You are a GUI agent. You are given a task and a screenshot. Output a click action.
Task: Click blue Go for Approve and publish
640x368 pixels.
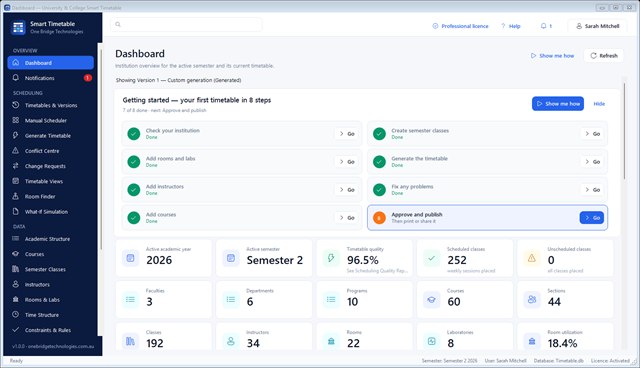(x=592, y=218)
